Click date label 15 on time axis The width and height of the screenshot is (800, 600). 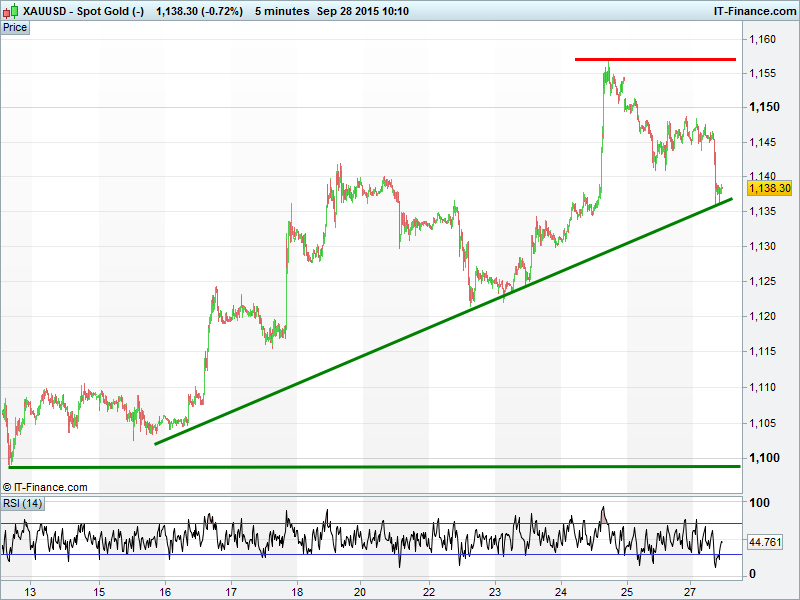(x=99, y=592)
